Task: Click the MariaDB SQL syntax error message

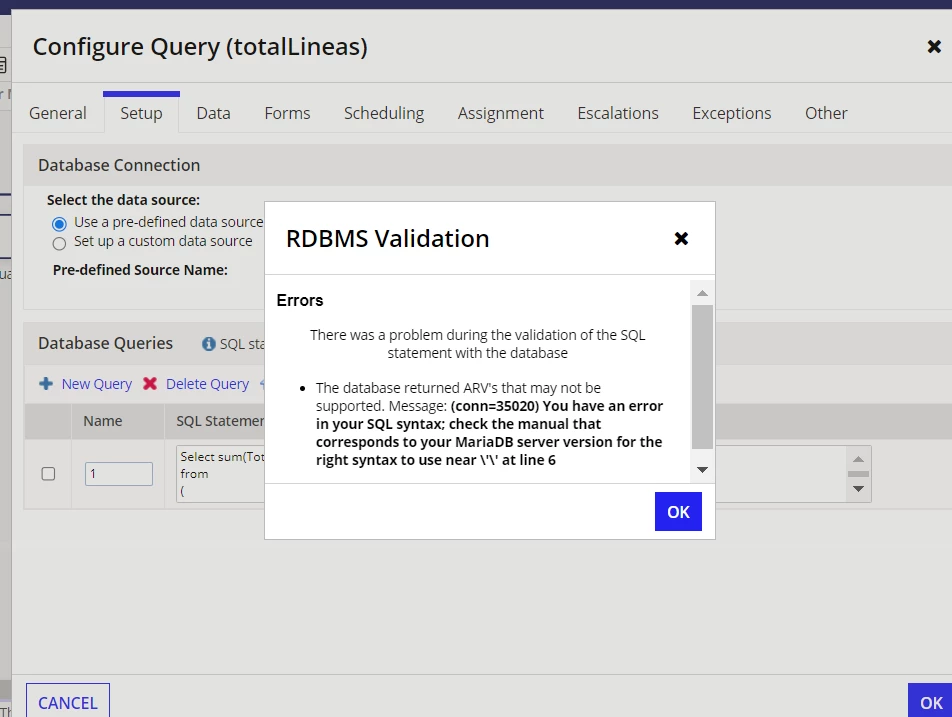Action: point(489,424)
